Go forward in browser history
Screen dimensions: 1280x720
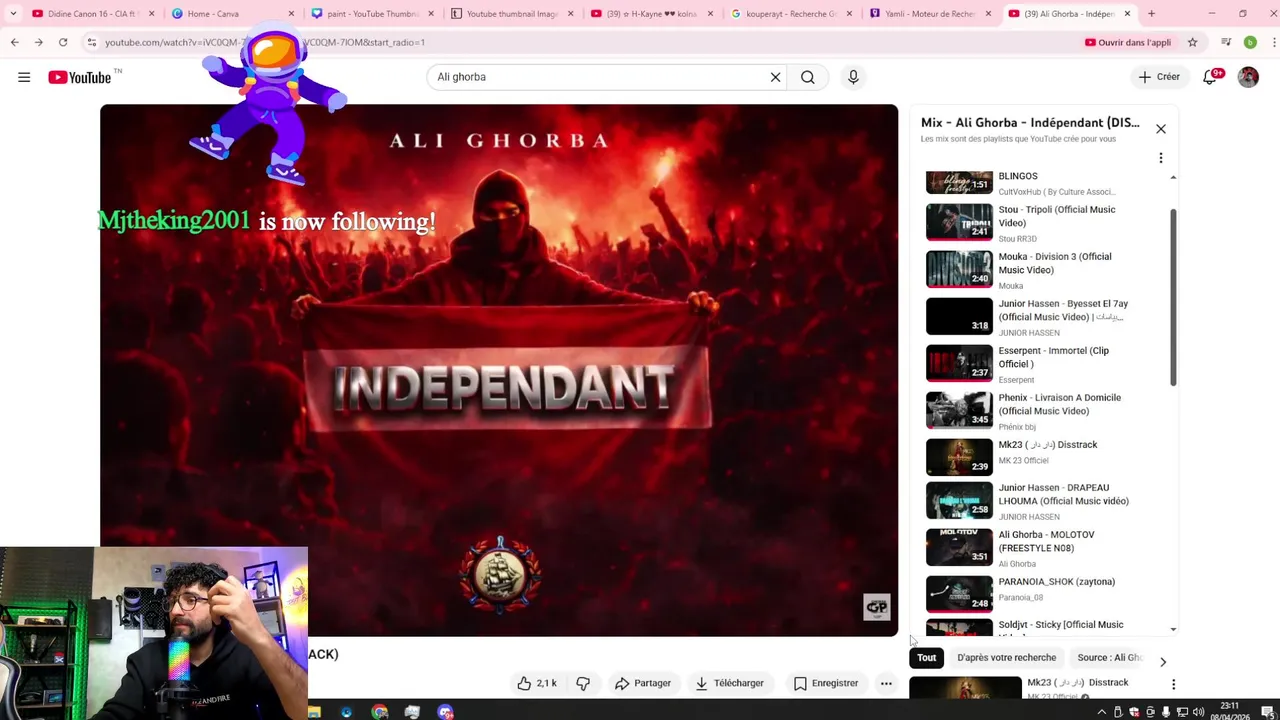38,42
